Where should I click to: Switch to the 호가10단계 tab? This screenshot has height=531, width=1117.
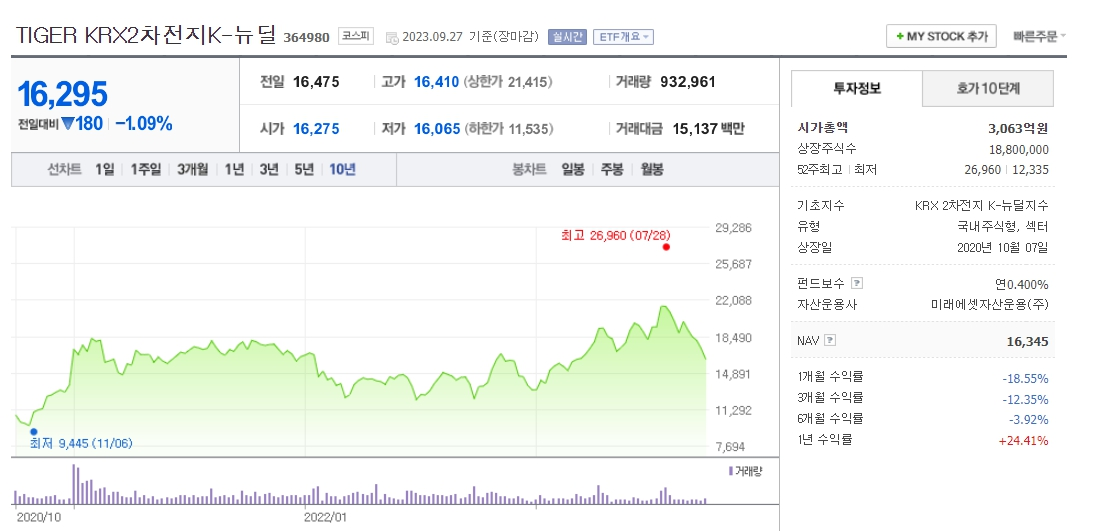988,90
